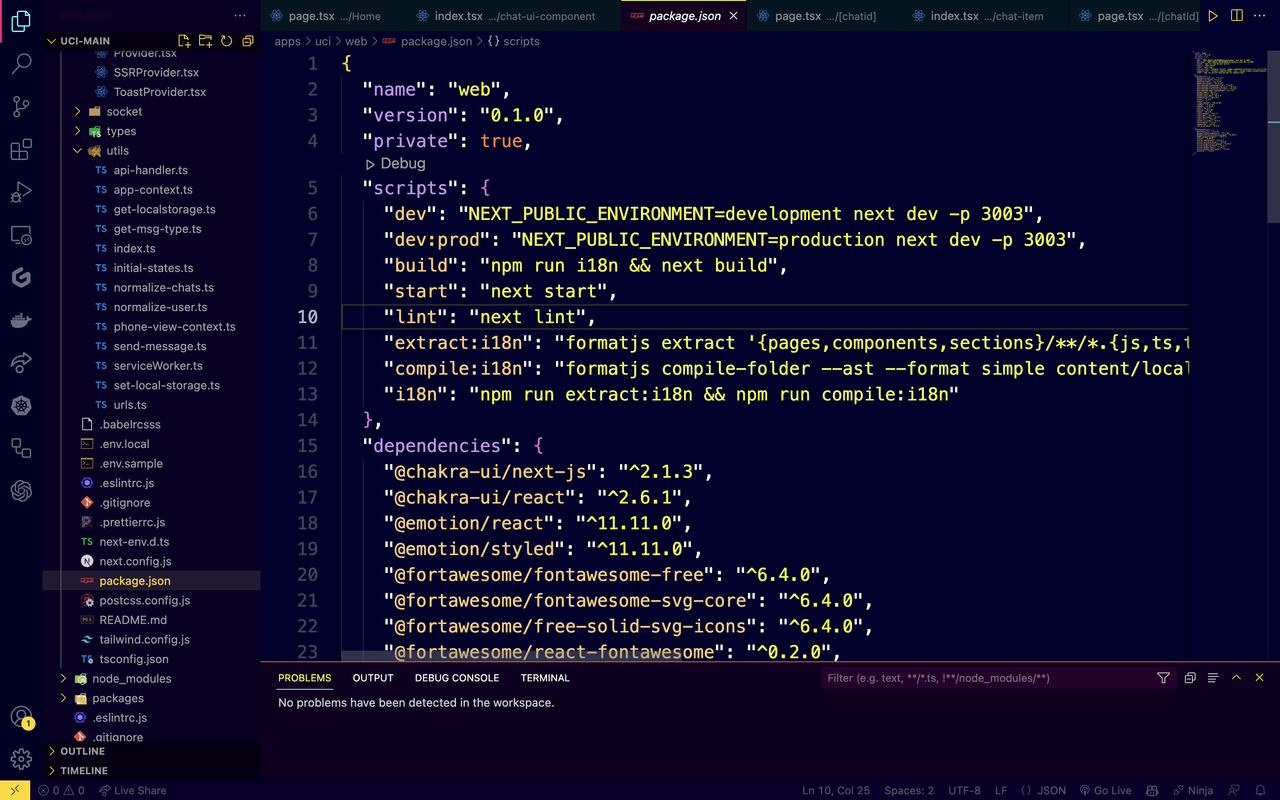This screenshot has height=800, width=1280.
Task: Click the New File icon in Explorer
Action: coord(184,41)
